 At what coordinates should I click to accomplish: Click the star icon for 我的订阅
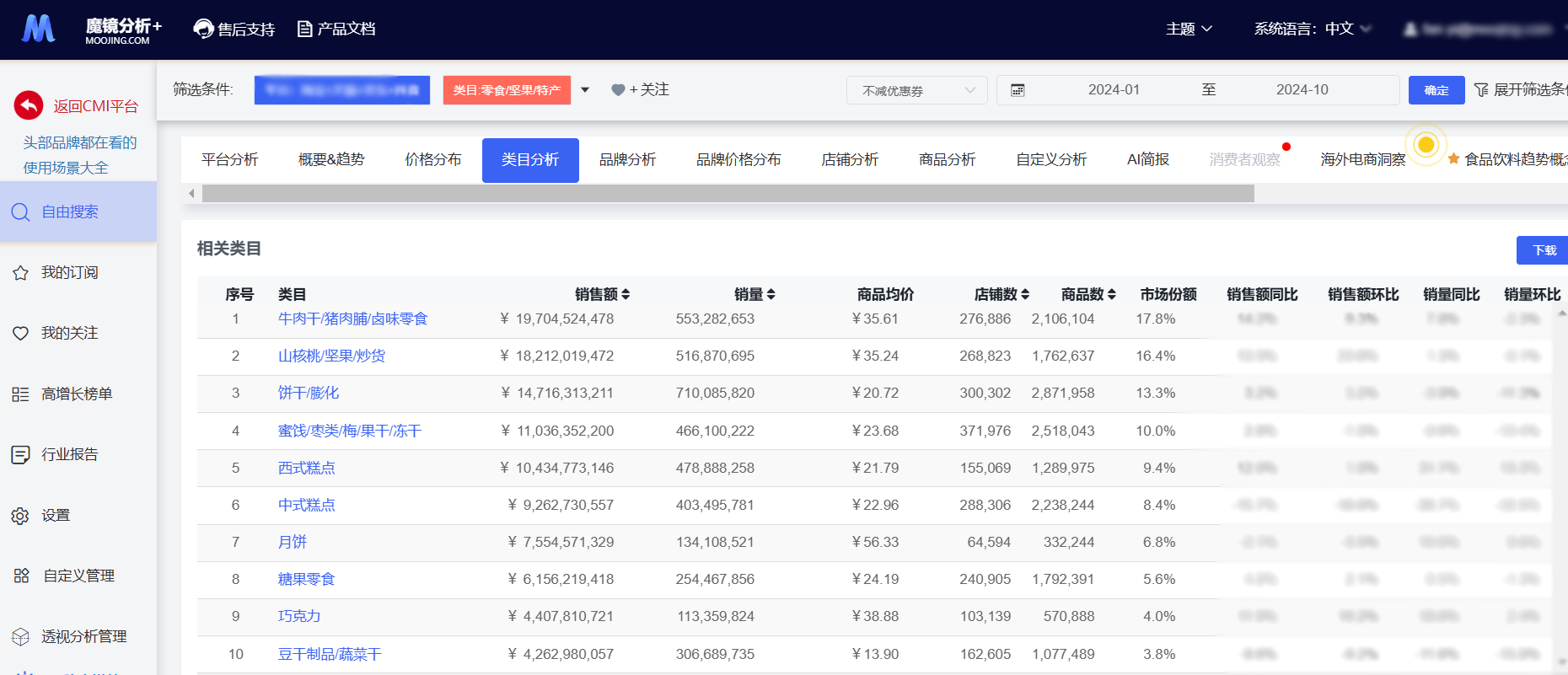[21, 272]
